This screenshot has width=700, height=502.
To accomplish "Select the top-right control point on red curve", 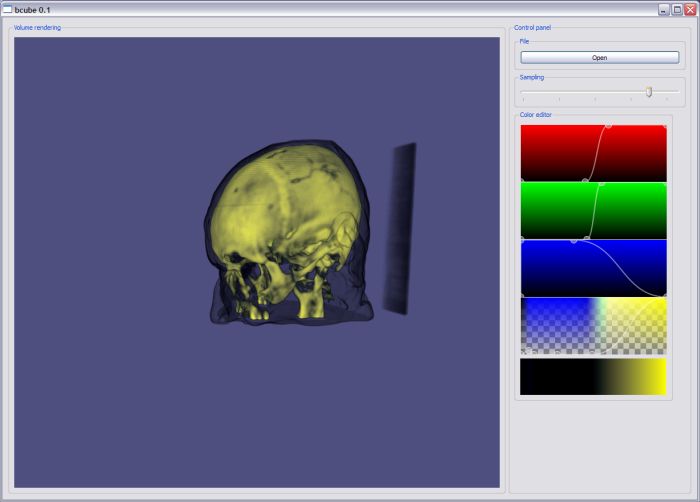I will (665, 126).
